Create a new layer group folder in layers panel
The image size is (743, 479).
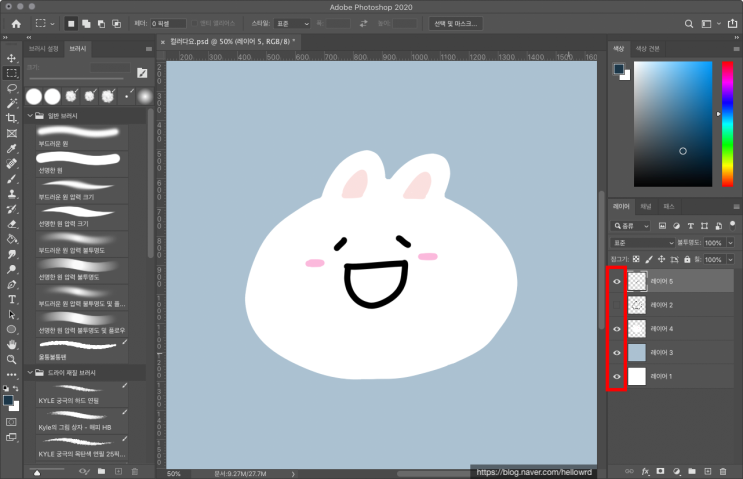pos(692,471)
